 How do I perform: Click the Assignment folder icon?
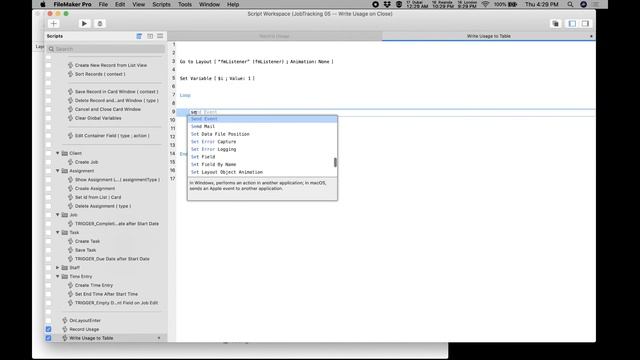[64, 171]
